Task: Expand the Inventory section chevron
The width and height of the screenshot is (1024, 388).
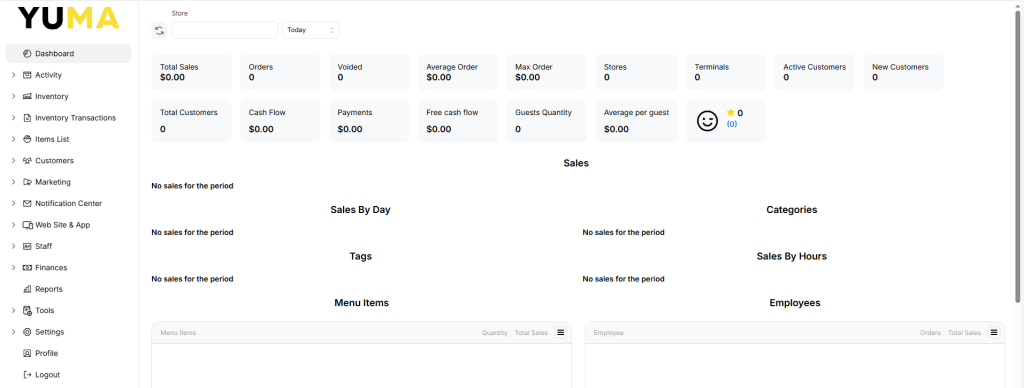Action: click(x=14, y=97)
